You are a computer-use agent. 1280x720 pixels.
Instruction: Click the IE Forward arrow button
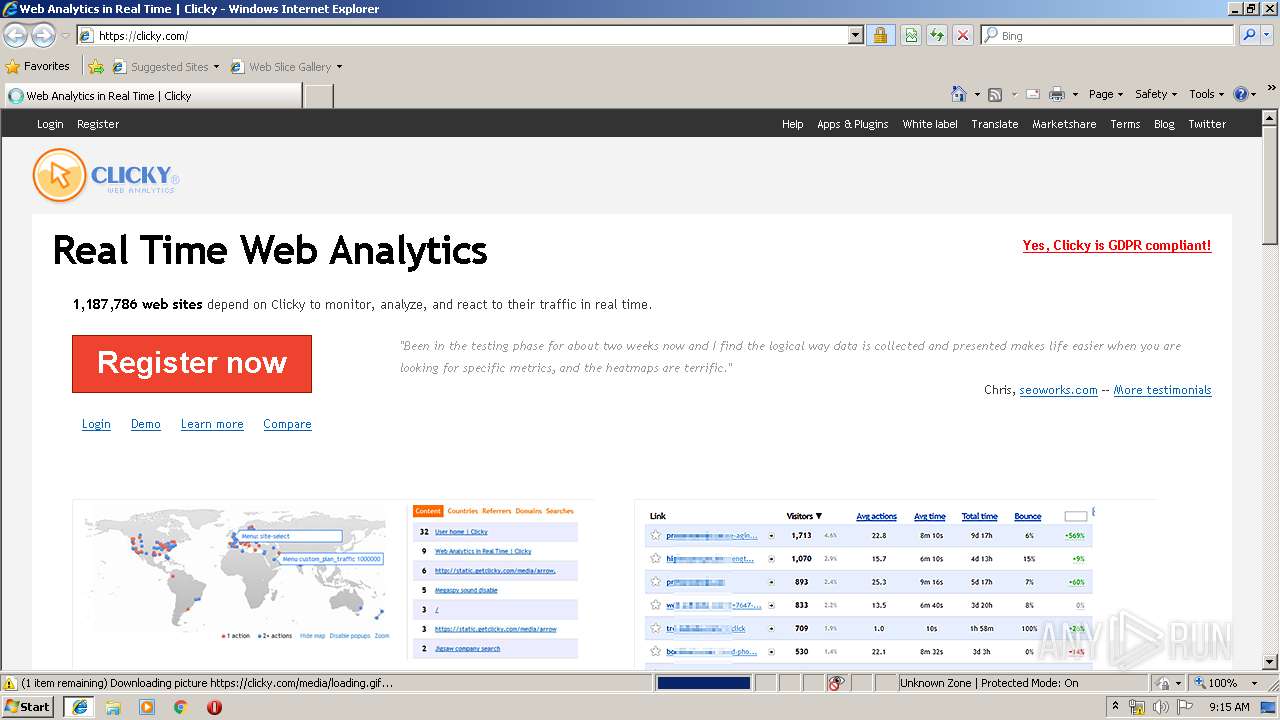point(43,35)
